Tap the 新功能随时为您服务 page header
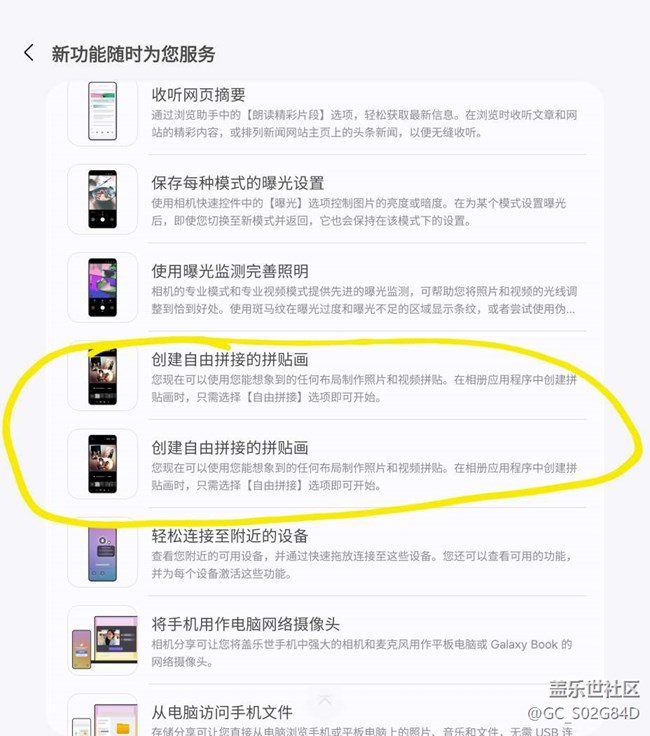650x736 pixels. pyautogui.click(x=133, y=54)
